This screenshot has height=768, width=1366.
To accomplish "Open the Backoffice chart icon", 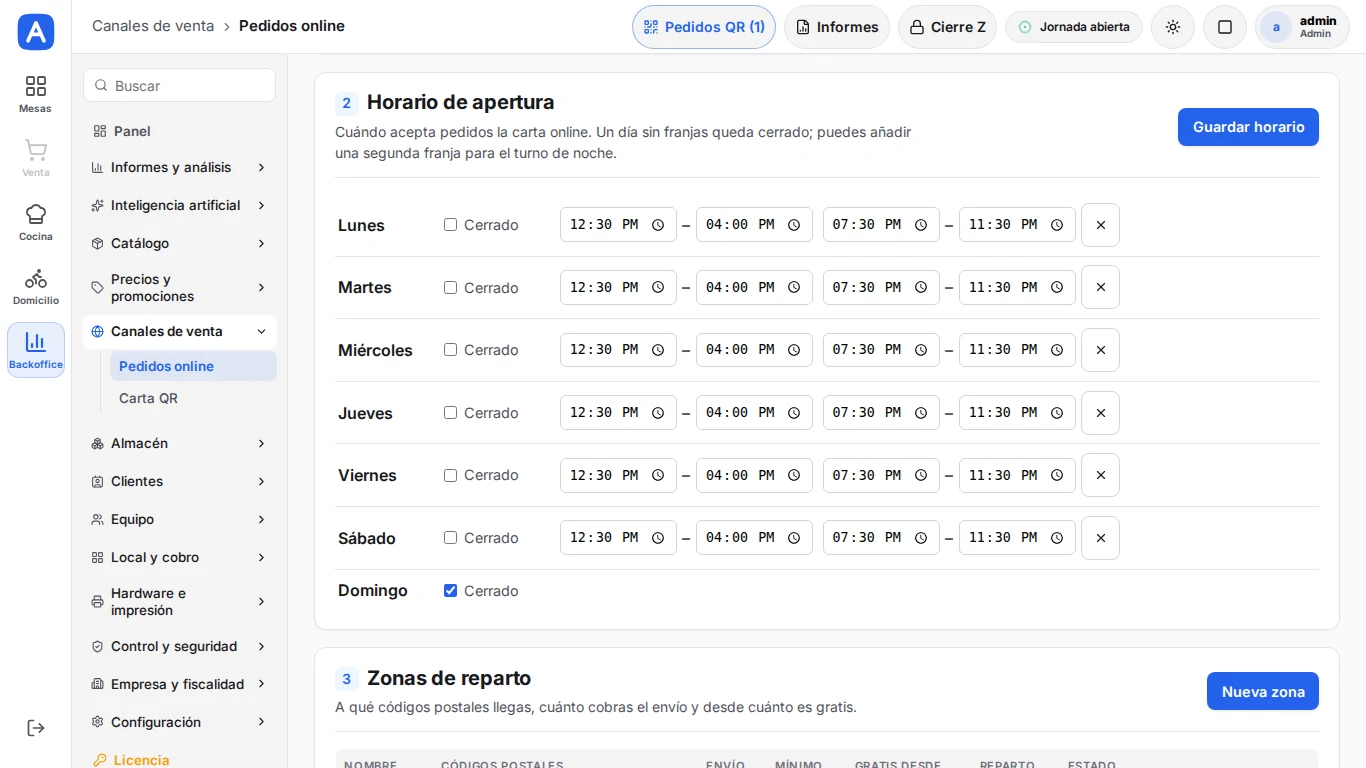I will click(x=36, y=350).
